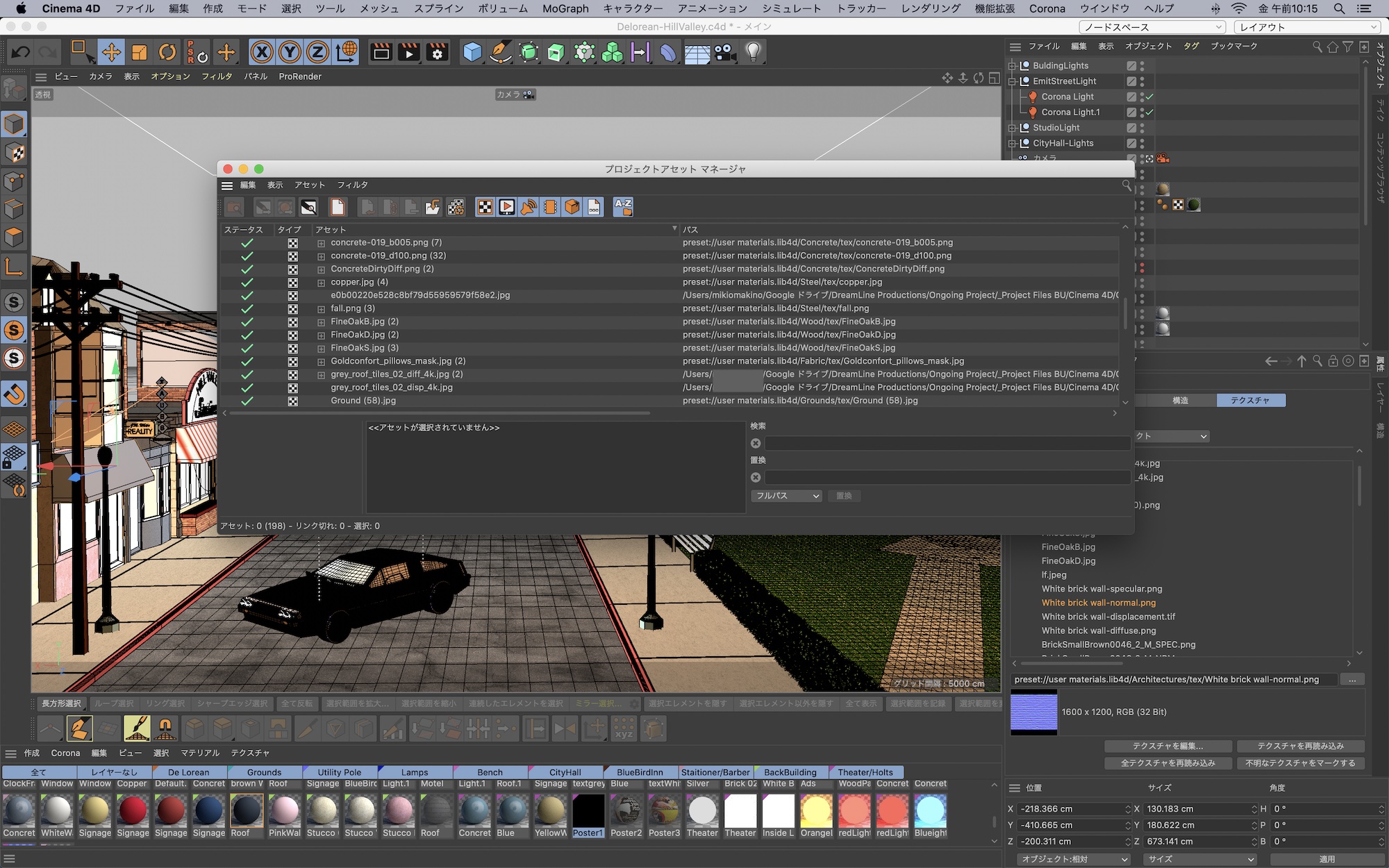Open the render settings icon

point(438,52)
